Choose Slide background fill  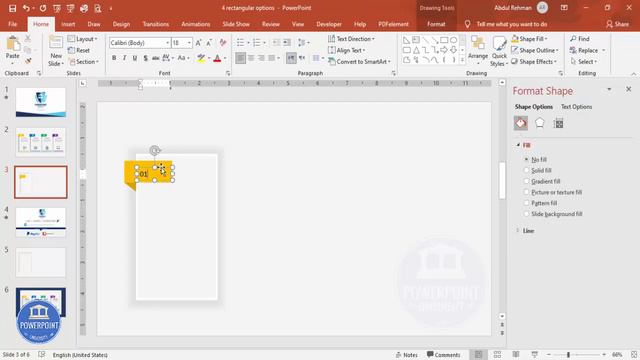coord(527,214)
